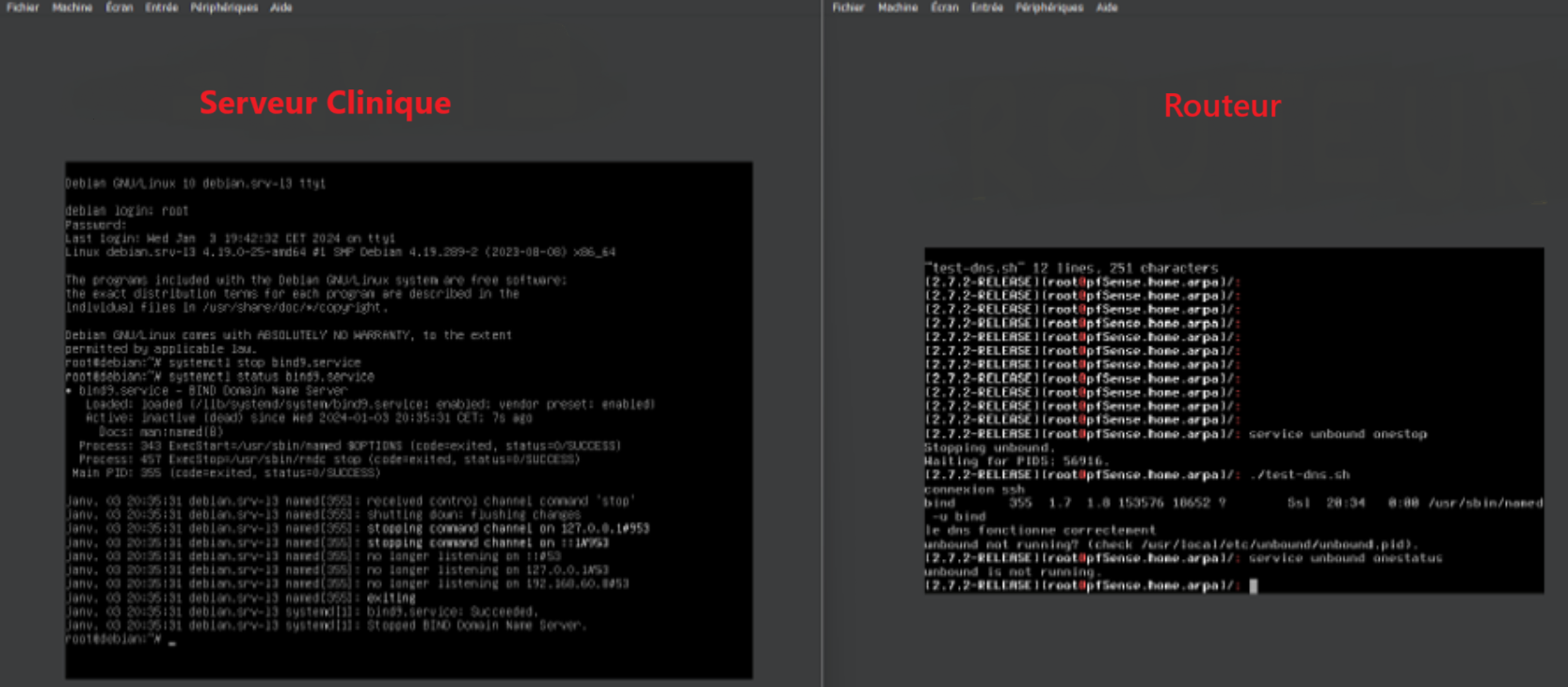Click the red Serveur Clinique title label
The width and height of the screenshot is (1568, 687).
point(325,103)
